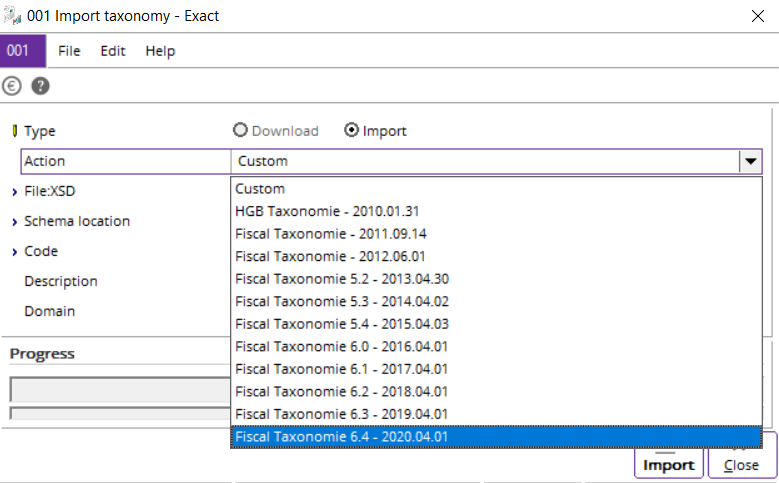This screenshot has height=483, width=779.
Task: Expand the Schema location chevron
Action: click(14, 222)
